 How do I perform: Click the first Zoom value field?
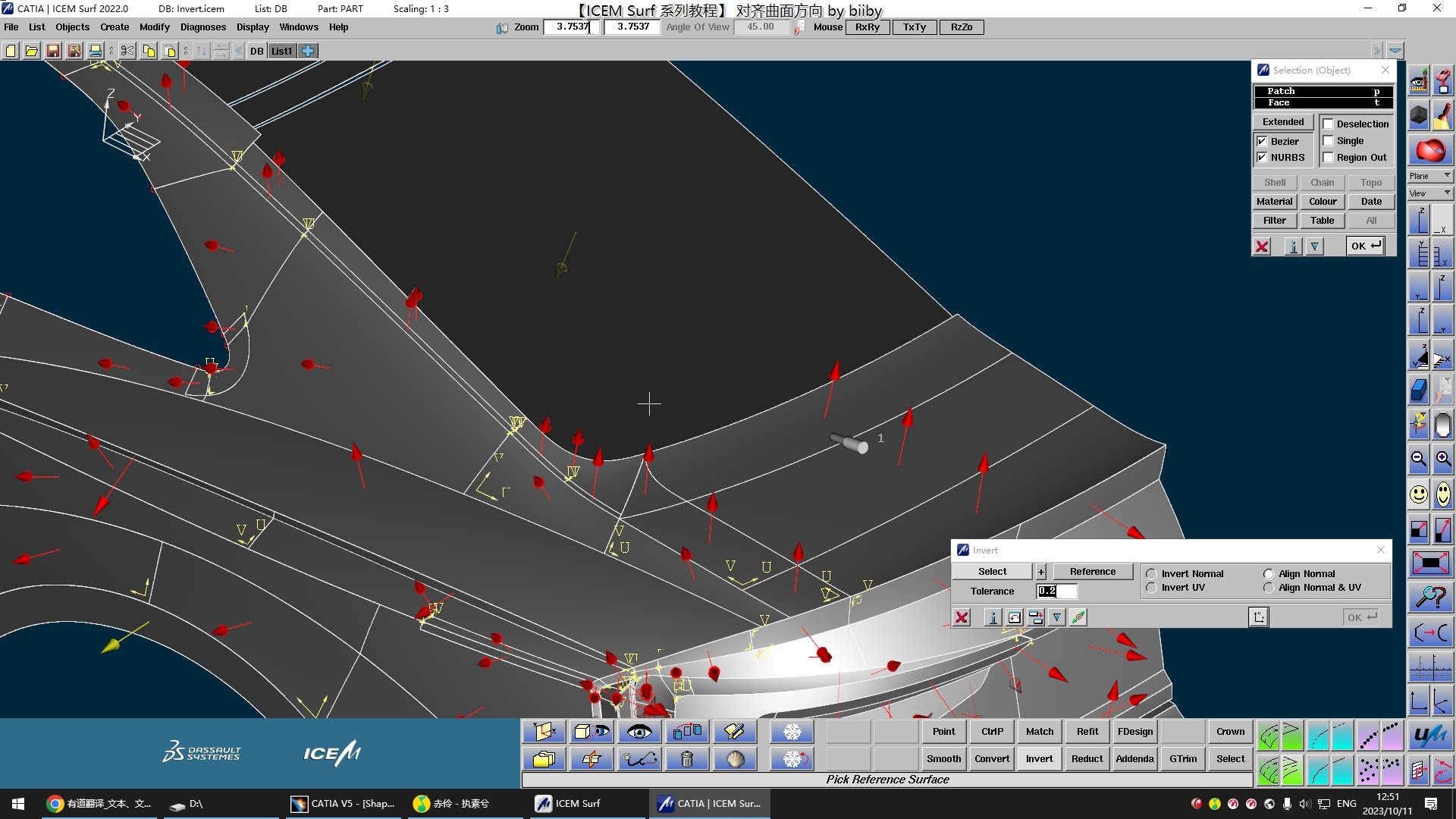(572, 27)
